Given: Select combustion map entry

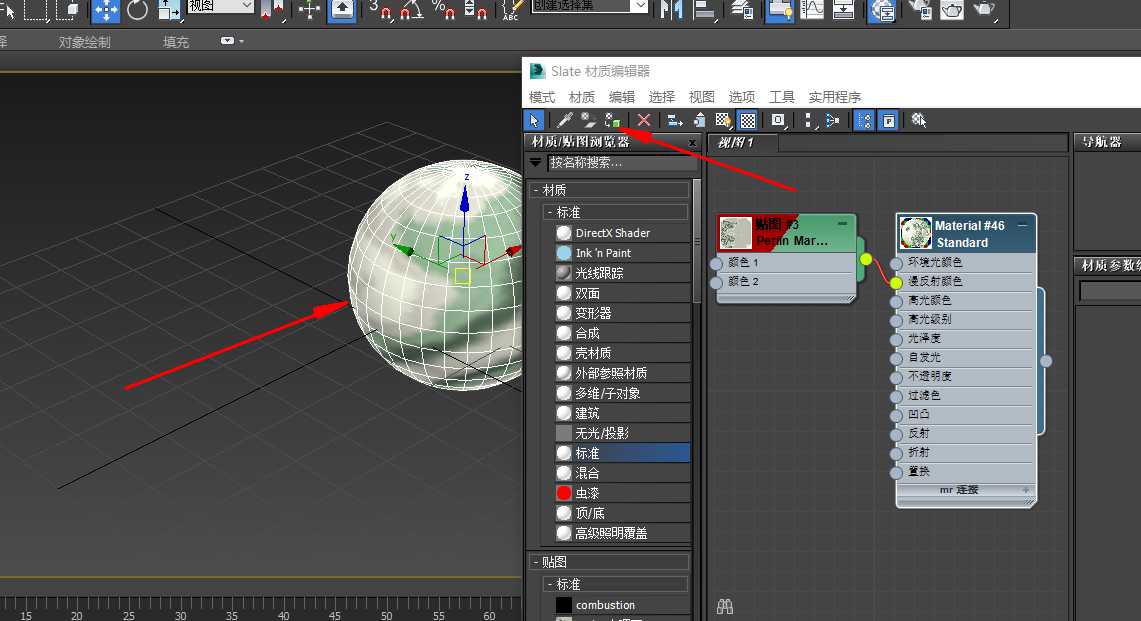Looking at the screenshot, I should point(622,605).
